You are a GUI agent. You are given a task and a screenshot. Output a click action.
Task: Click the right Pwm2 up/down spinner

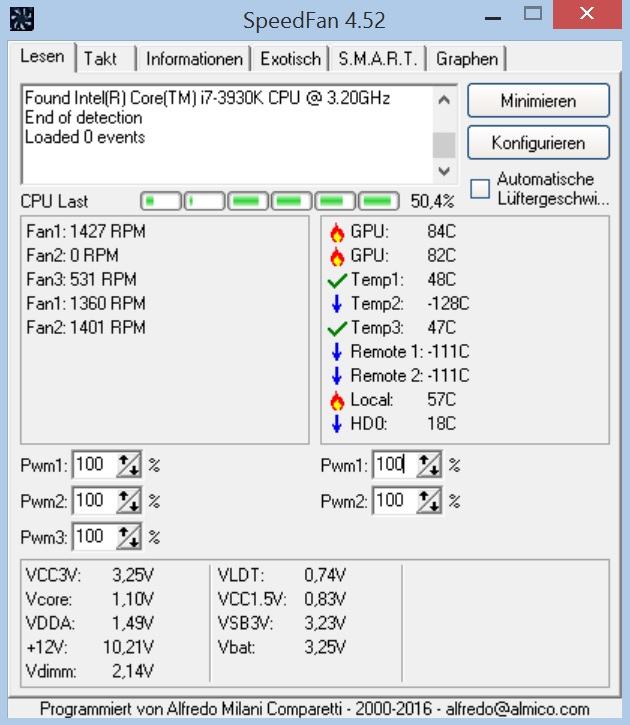coord(429,501)
